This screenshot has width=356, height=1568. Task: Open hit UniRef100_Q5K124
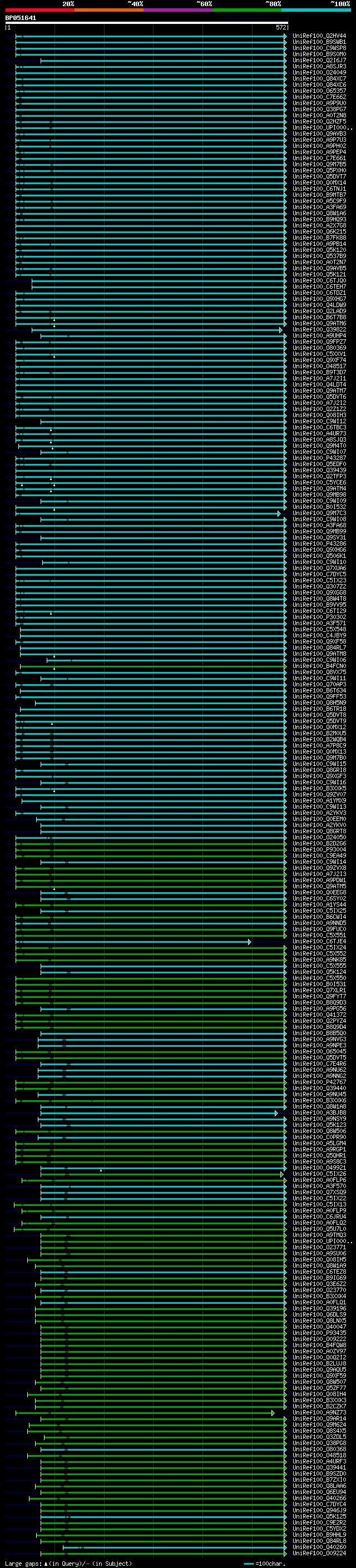pyautogui.click(x=319, y=972)
